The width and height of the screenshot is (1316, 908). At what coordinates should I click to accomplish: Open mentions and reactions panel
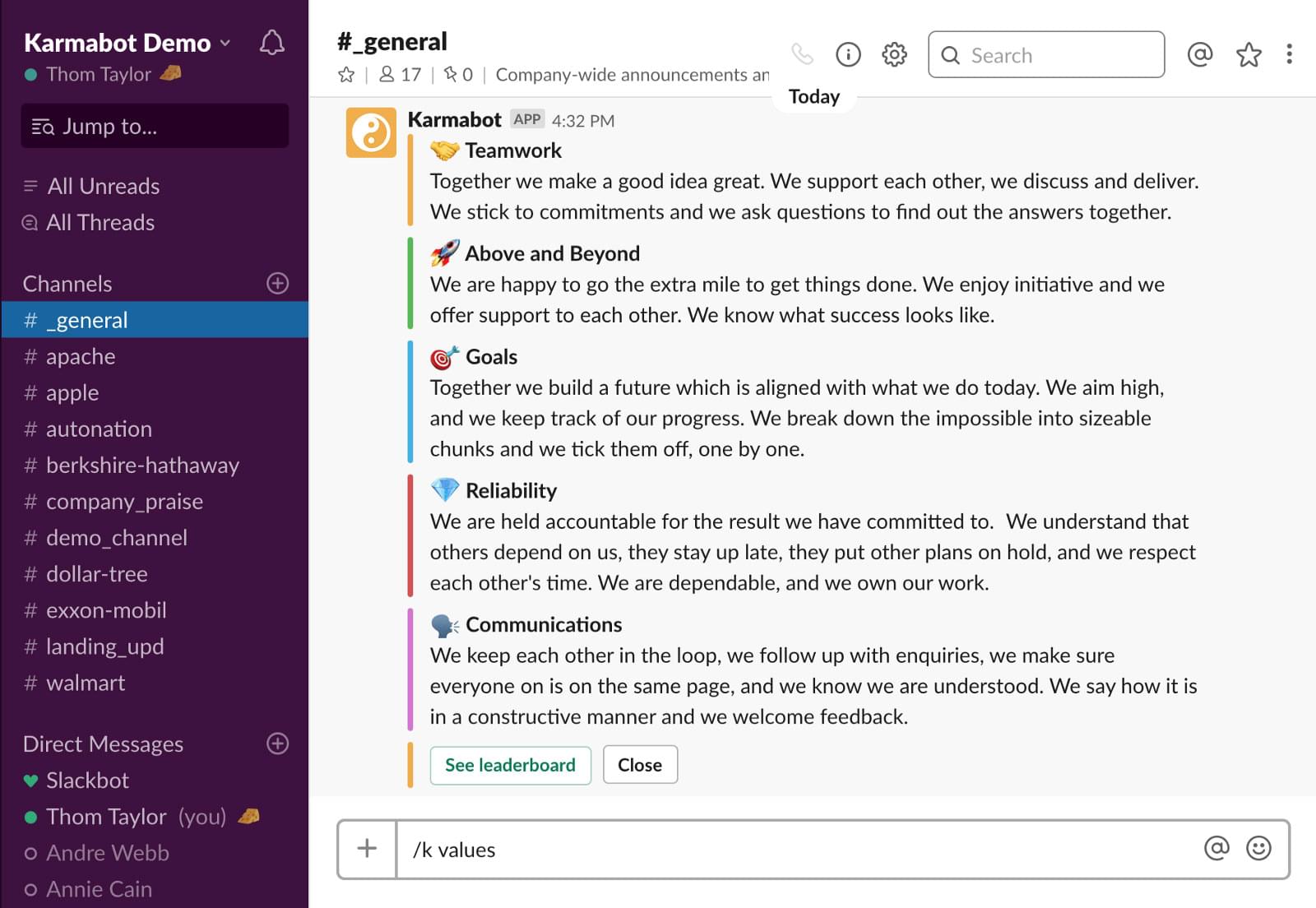pyautogui.click(x=1200, y=54)
